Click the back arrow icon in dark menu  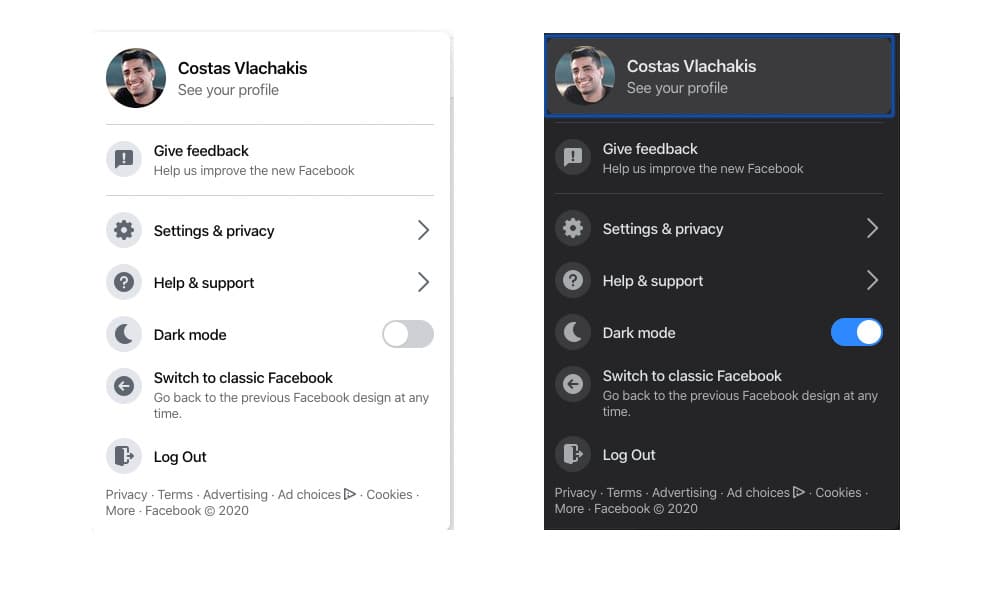(x=573, y=384)
